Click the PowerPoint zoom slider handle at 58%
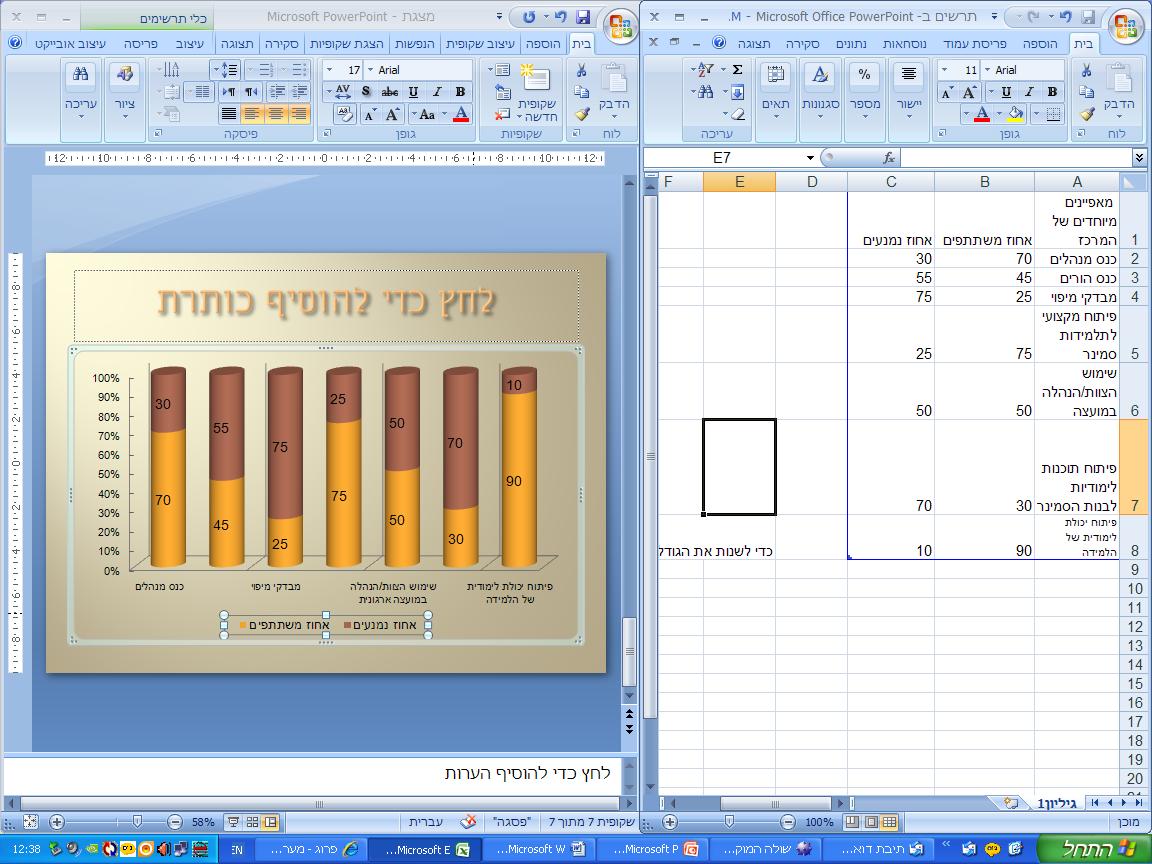Image resolution: width=1152 pixels, height=864 pixels. [x=137, y=821]
